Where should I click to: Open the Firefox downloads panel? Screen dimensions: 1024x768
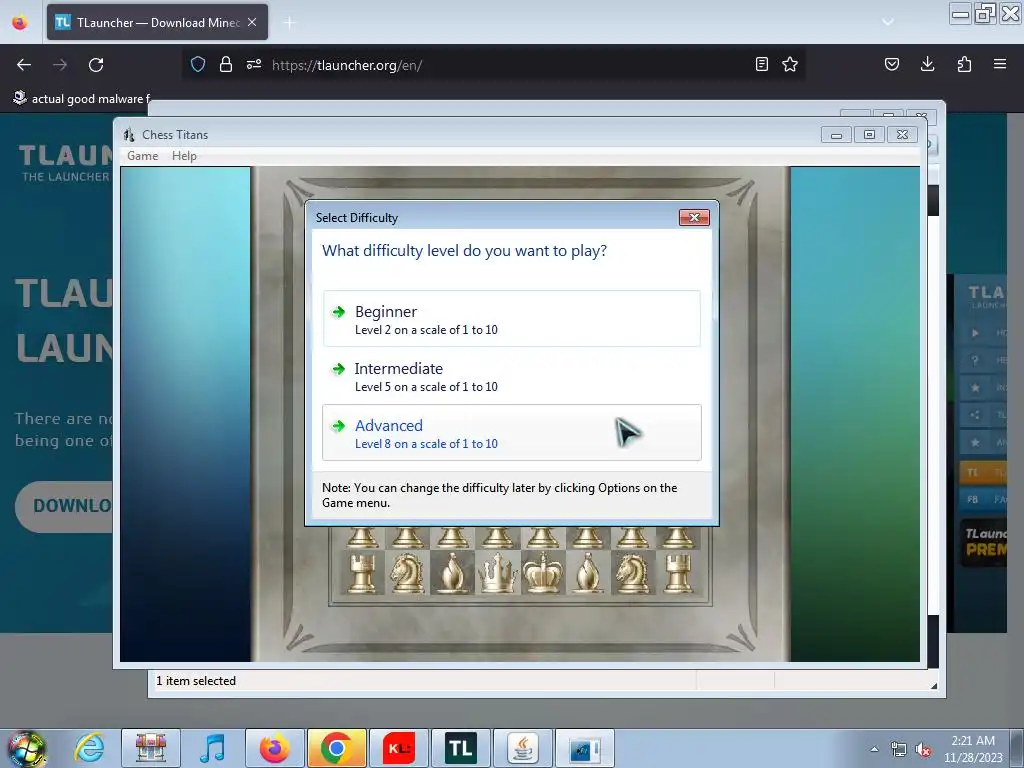pyautogui.click(x=927, y=64)
